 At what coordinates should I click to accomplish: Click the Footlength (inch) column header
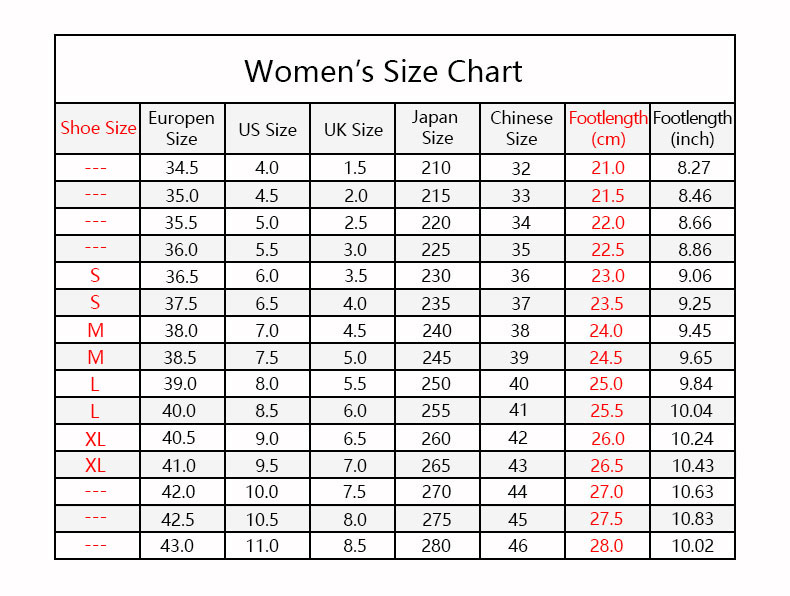click(x=692, y=128)
